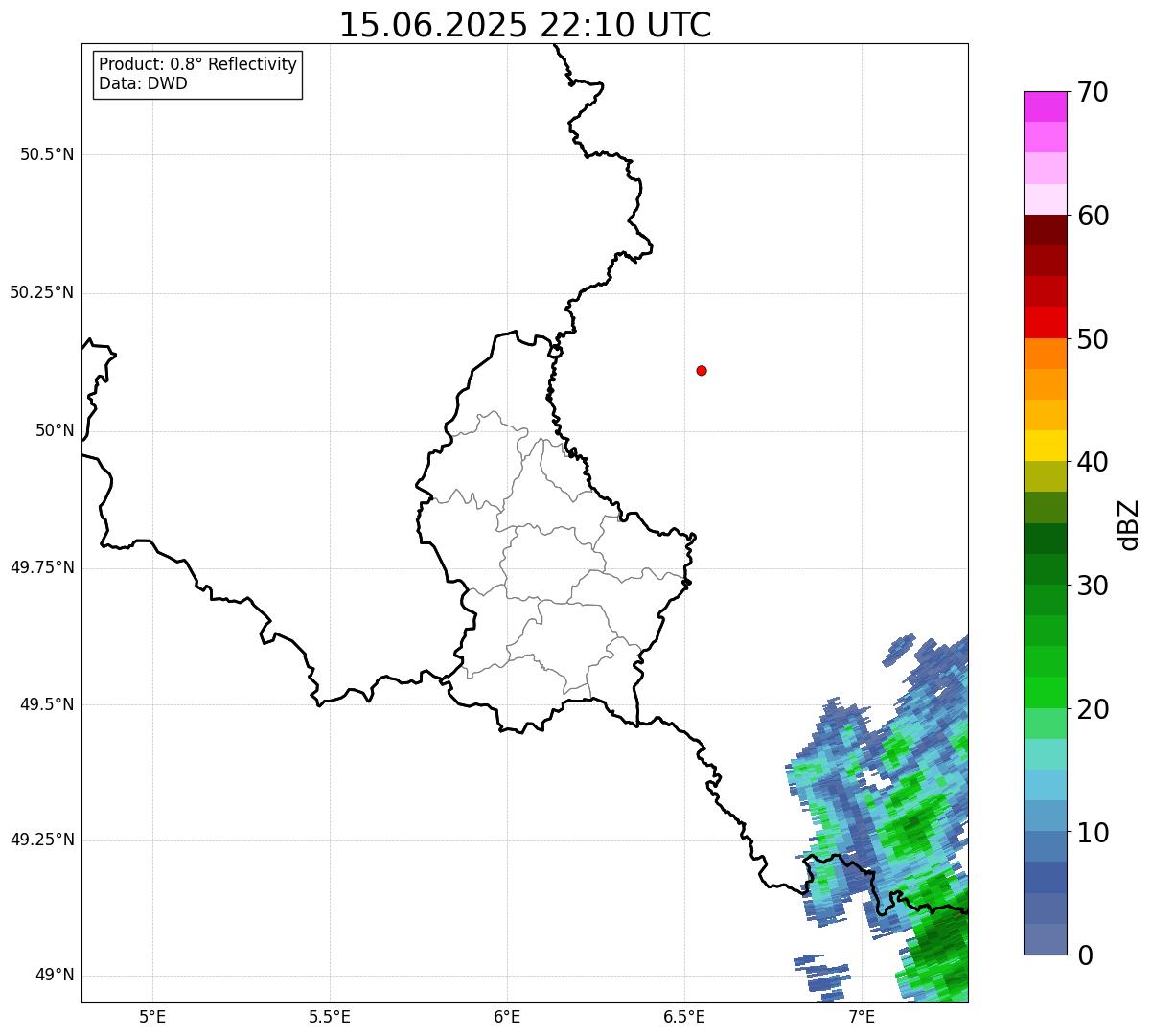Screen dimensions: 1152x1036
Task: Click the 'dBZ' colorbar label
Action: coord(1129,524)
